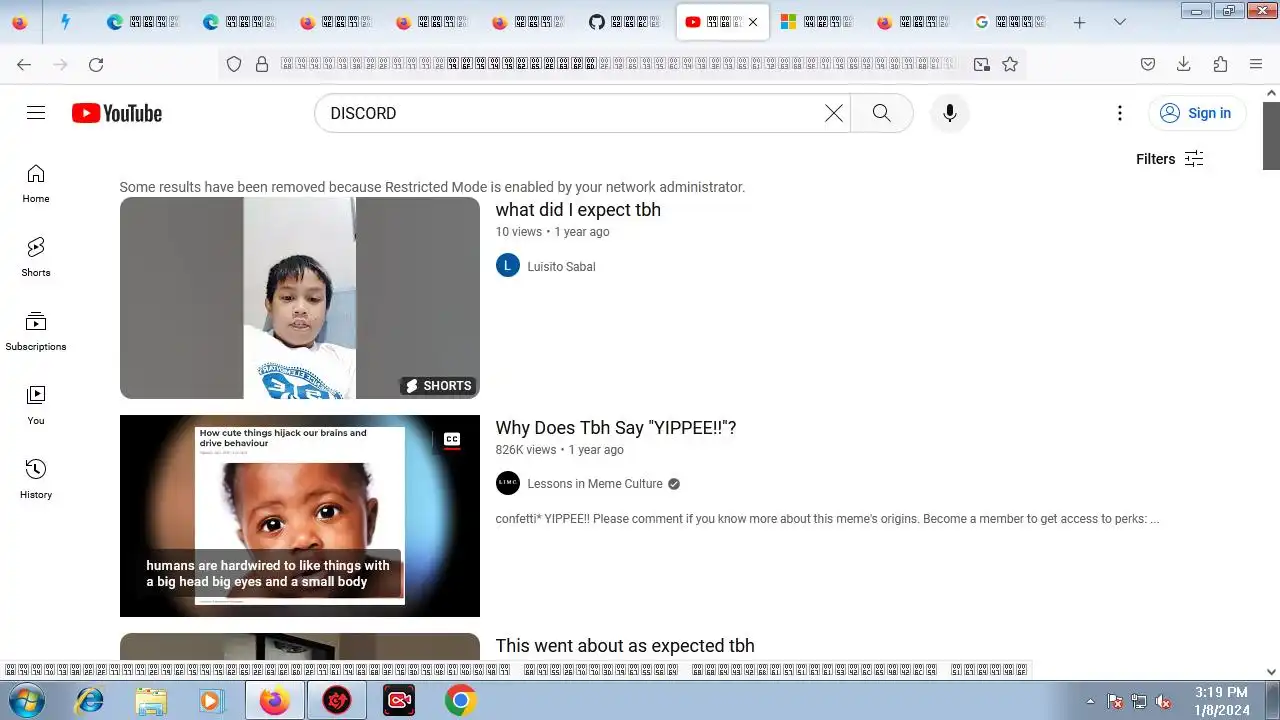Open Subscriptions in the sidebar
Screen dimensions: 1280x720
coord(36,331)
